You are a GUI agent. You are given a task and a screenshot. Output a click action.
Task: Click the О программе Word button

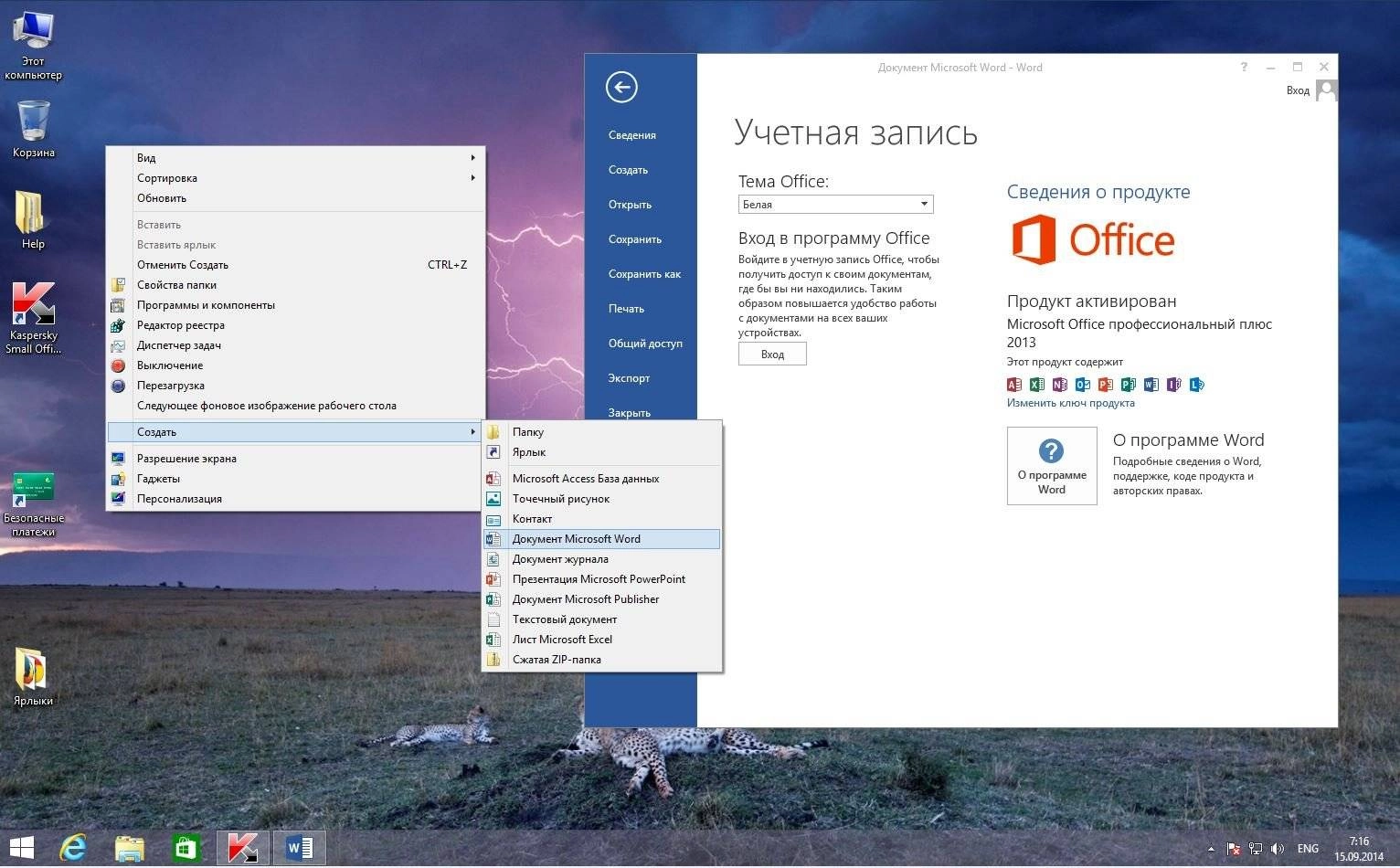click(x=1051, y=466)
